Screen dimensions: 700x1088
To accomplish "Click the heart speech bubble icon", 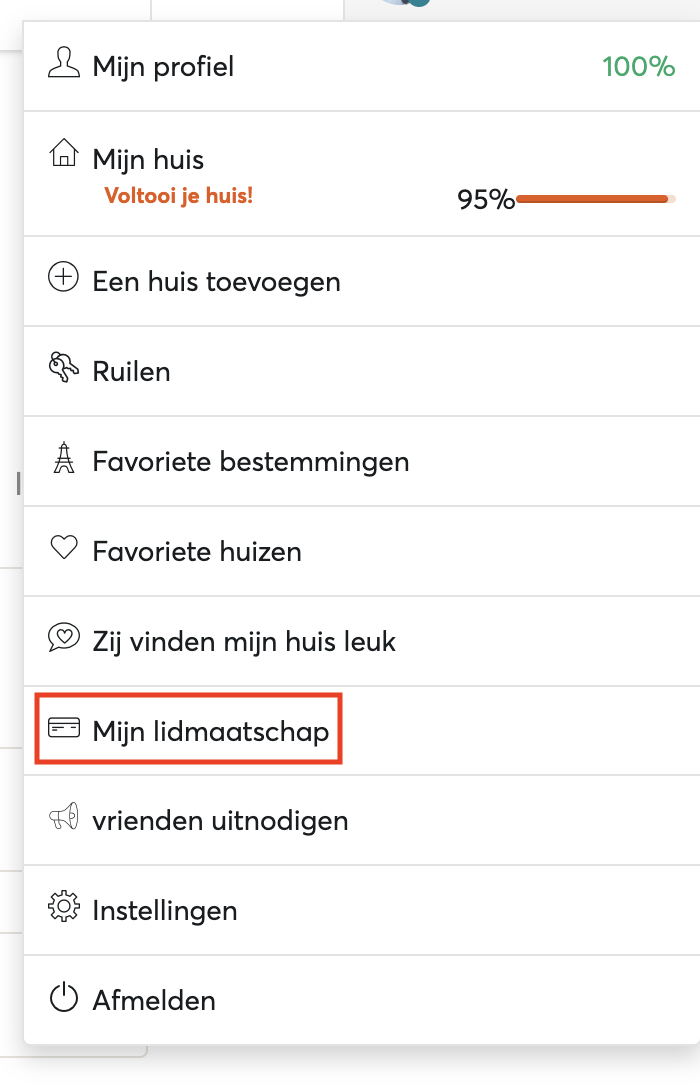I will click(64, 637).
